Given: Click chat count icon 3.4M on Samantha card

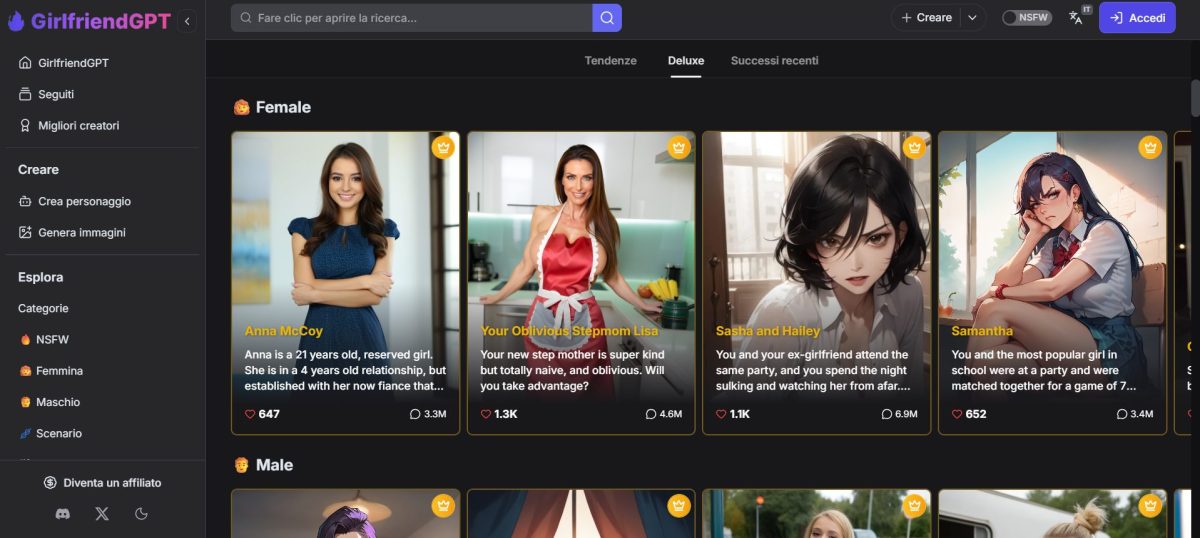Looking at the screenshot, I should click(x=1122, y=414).
